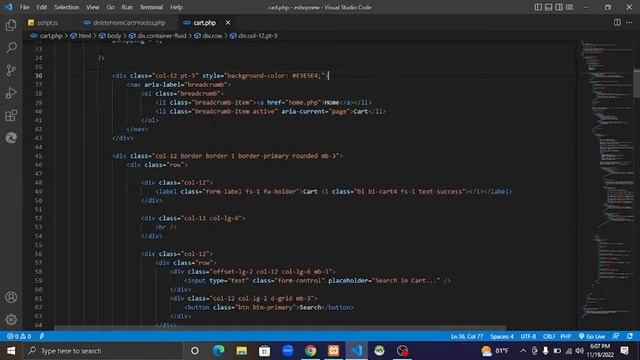The width and height of the screenshot is (640, 360).
Task: Toggle secondary side bar layout icon
Action: point(559,7)
